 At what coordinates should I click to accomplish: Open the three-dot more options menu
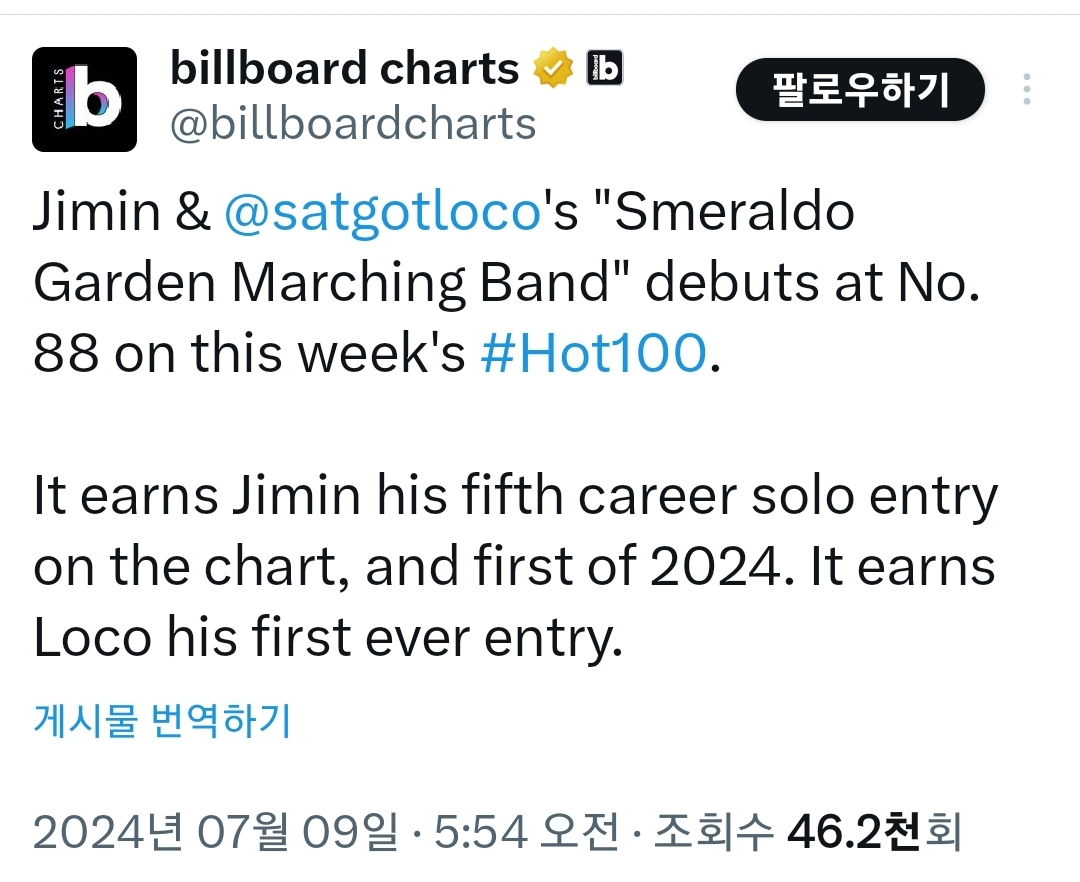(1026, 90)
